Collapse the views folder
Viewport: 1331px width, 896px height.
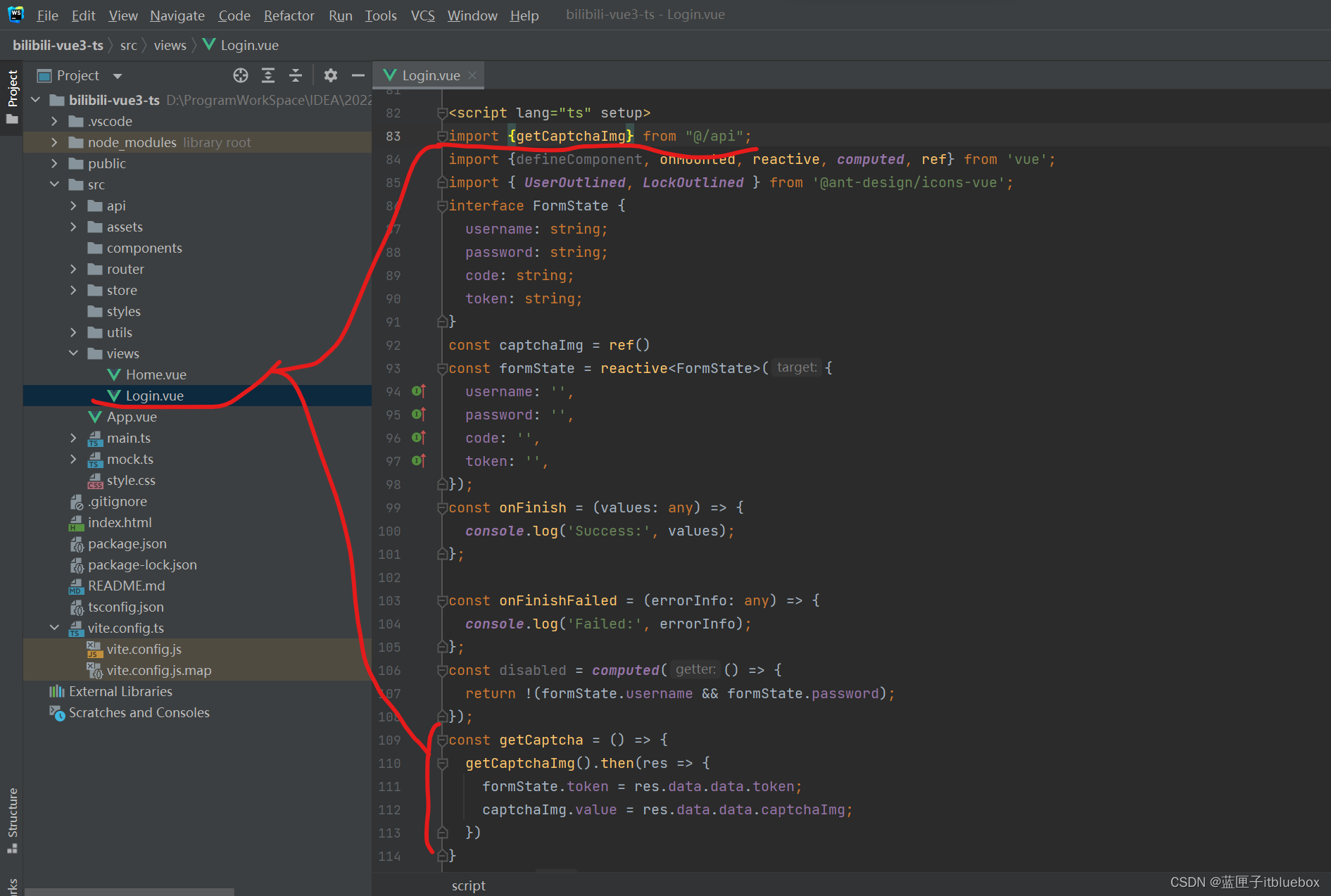click(x=73, y=353)
